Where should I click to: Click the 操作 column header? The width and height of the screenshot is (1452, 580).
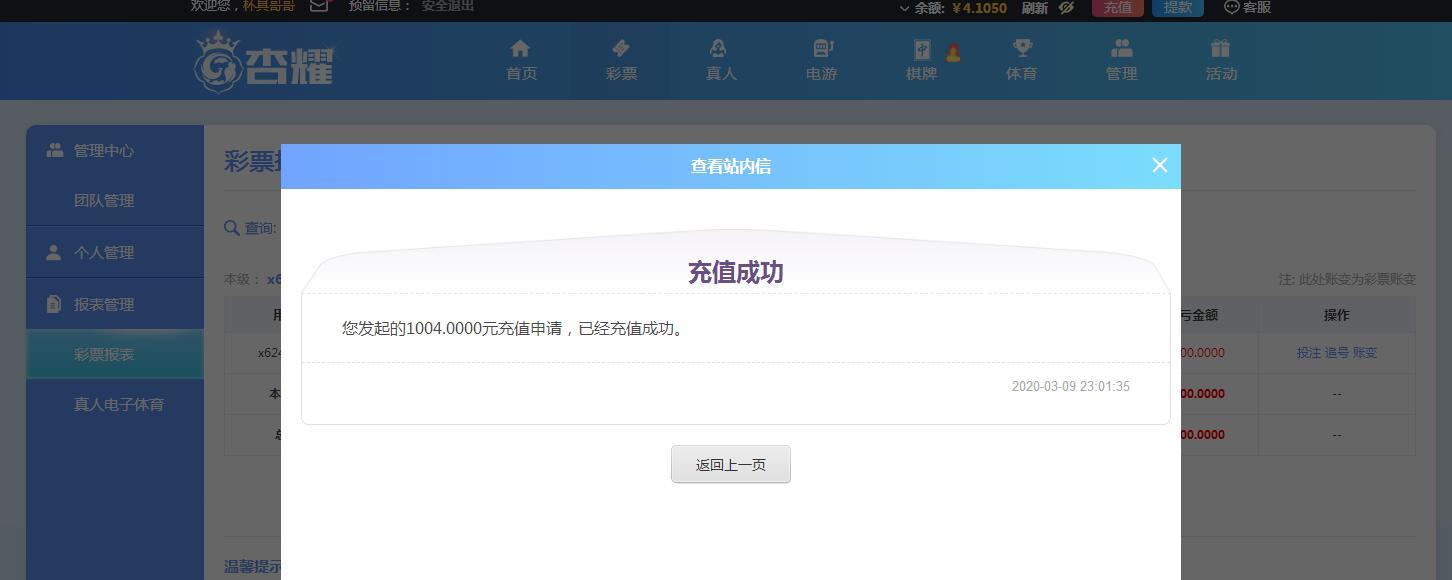(1336, 314)
